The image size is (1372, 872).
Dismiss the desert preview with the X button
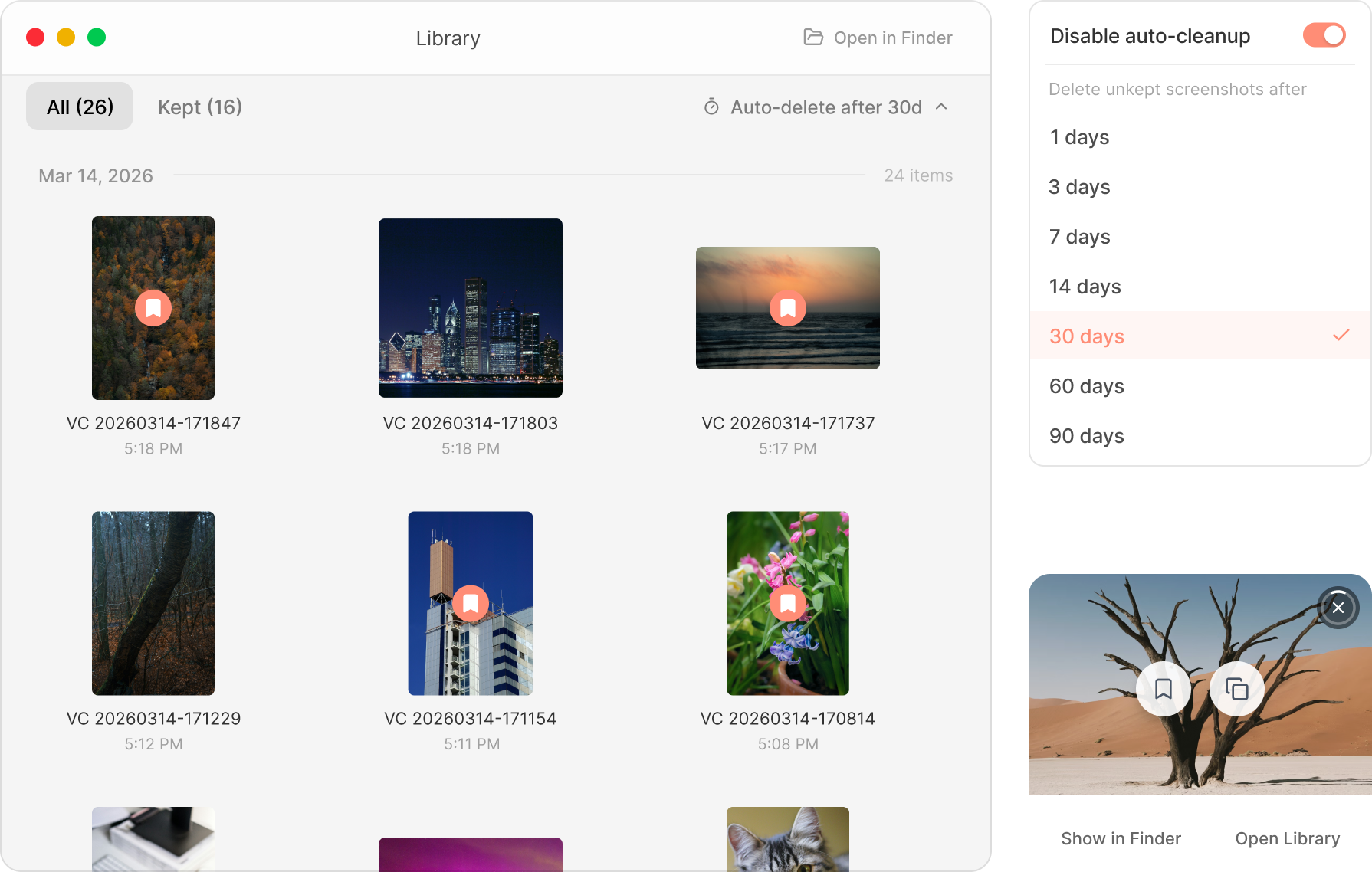[1338, 608]
